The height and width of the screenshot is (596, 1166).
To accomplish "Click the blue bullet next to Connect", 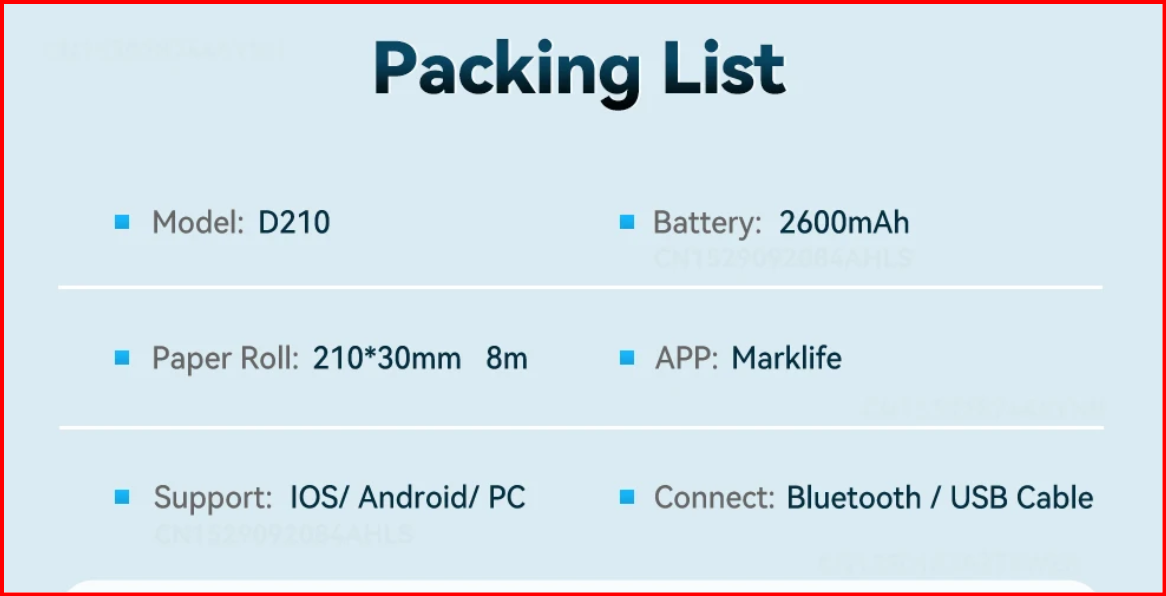I will click(627, 496).
